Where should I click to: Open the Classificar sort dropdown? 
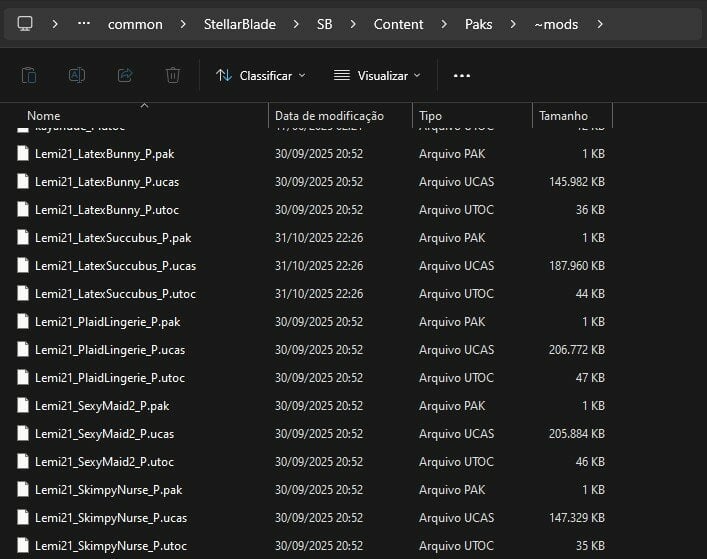[261, 76]
